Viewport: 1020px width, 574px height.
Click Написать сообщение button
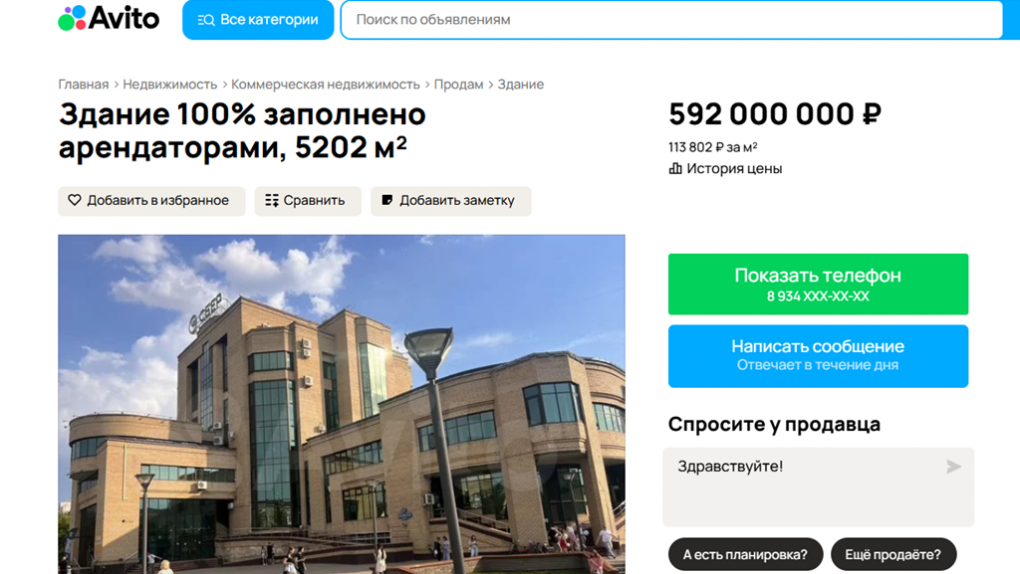click(818, 356)
